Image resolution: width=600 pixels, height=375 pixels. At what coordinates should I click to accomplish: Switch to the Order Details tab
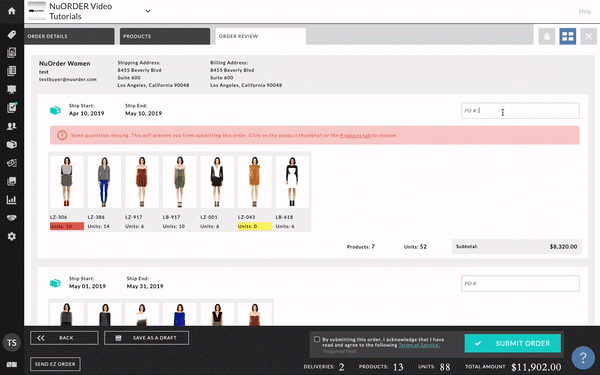[69, 36]
